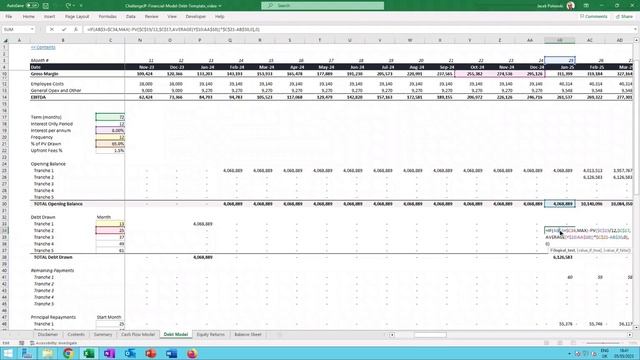Select the orange % of PV Drawn cell
Screen dimensions: 640x360
(110, 144)
